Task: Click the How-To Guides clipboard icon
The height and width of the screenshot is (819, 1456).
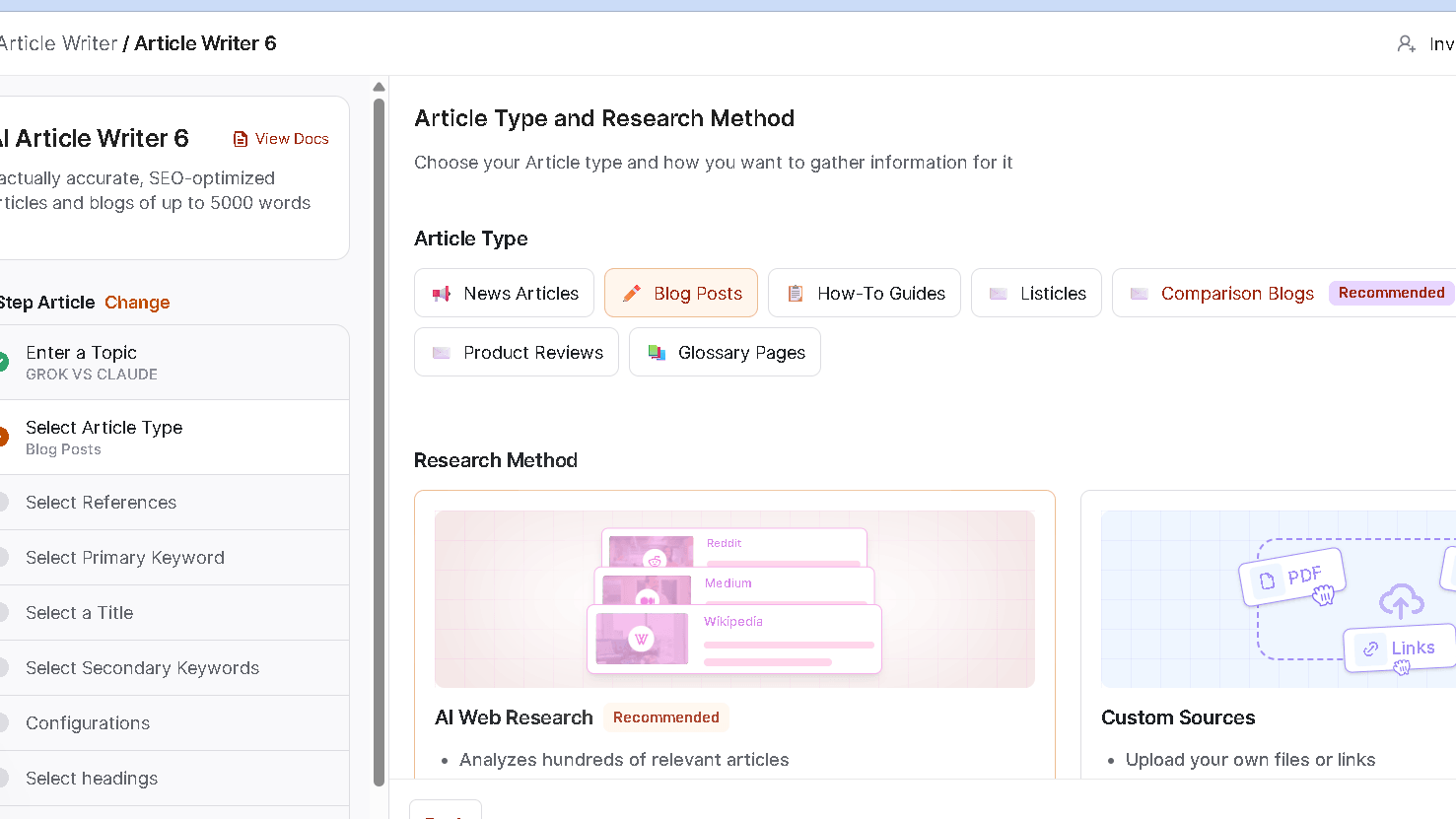Action: [x=795, y=294]
